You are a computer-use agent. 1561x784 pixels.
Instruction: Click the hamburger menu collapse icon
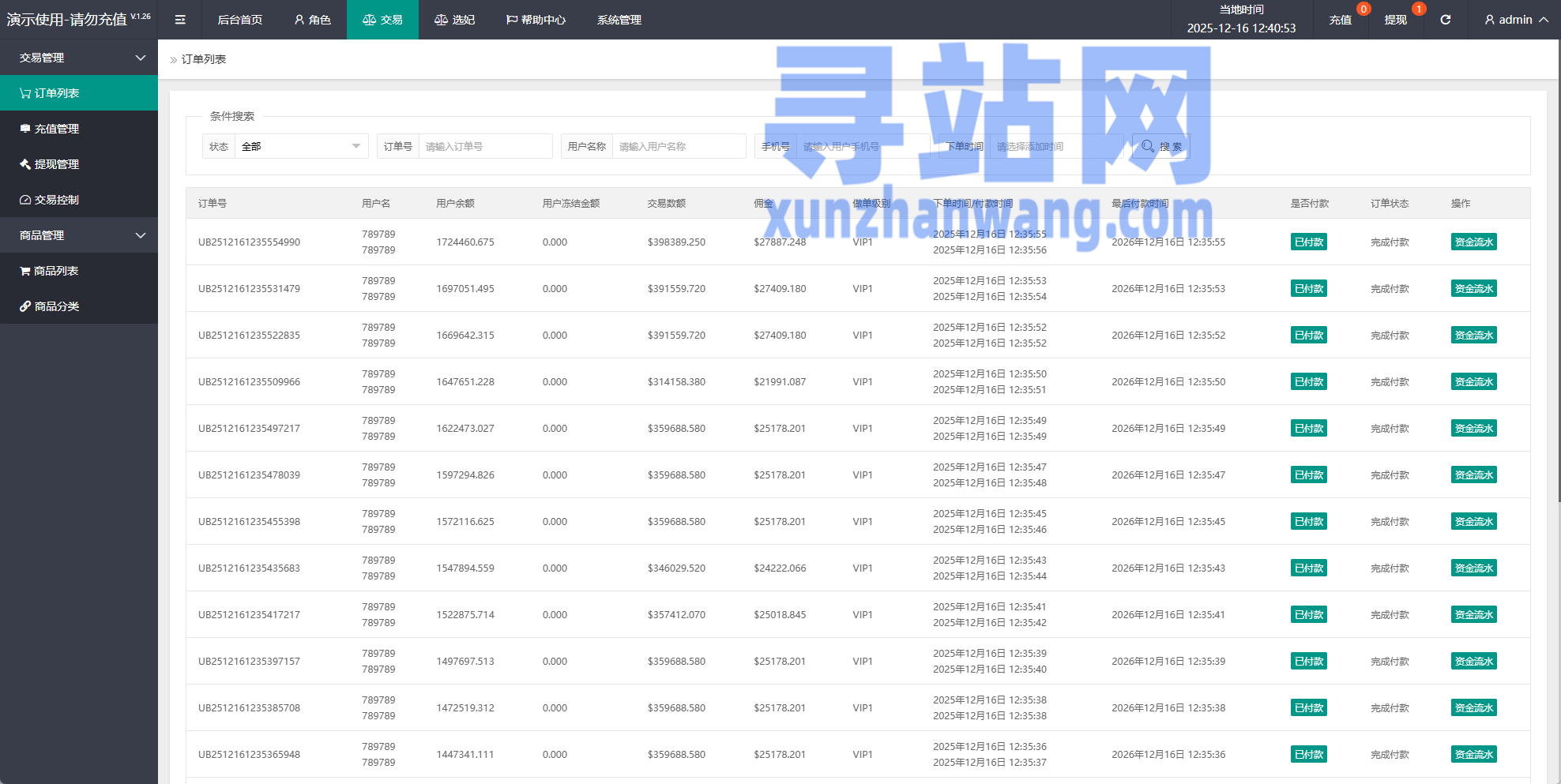coord(180,20)
